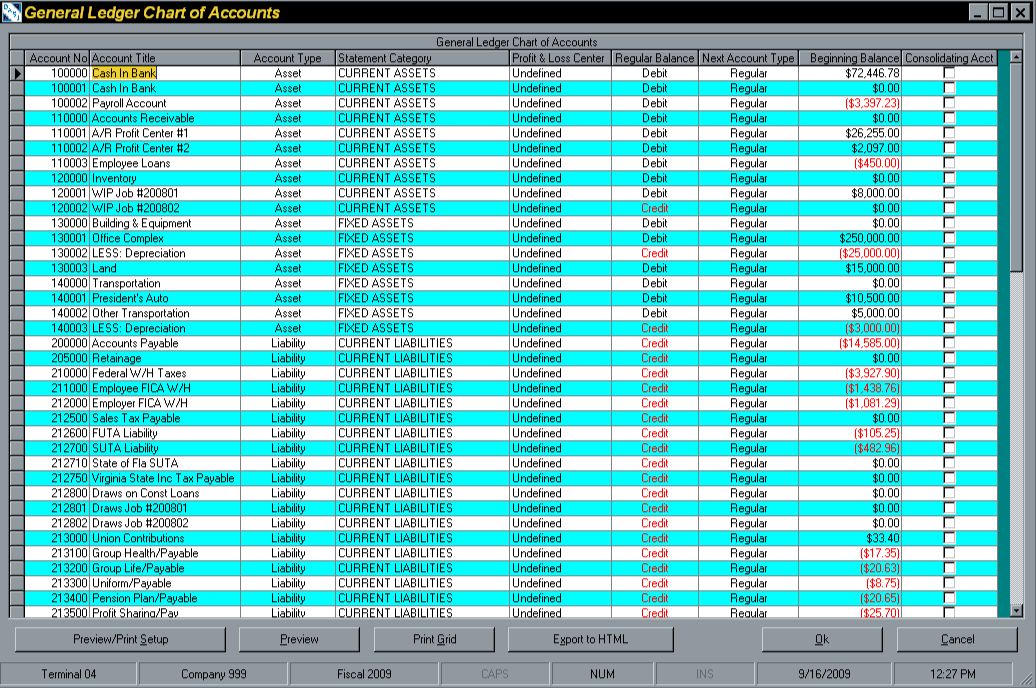Click Company 999 in the status bar
Screen dimensions: 1036x688
213,674
